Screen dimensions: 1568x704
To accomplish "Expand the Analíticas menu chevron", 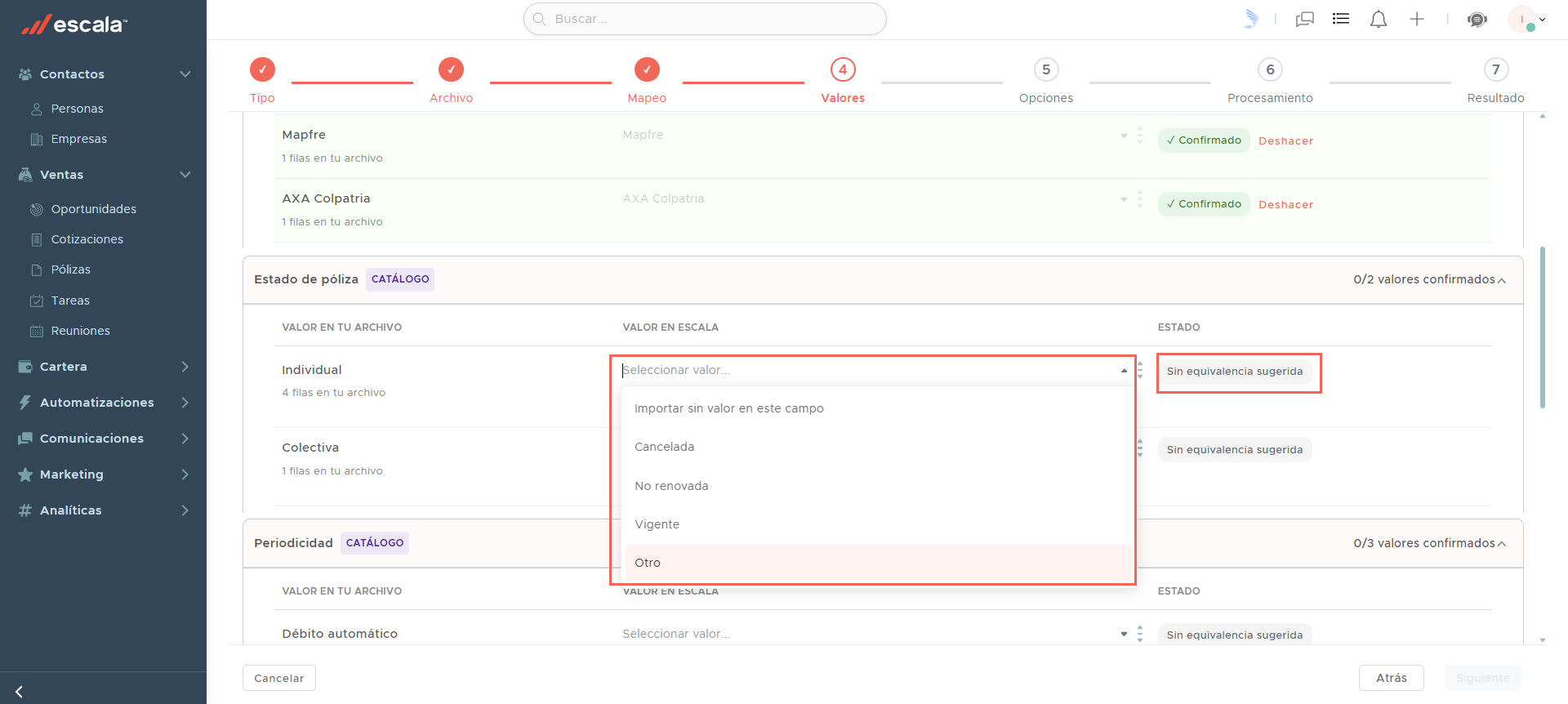I will 185,510.
